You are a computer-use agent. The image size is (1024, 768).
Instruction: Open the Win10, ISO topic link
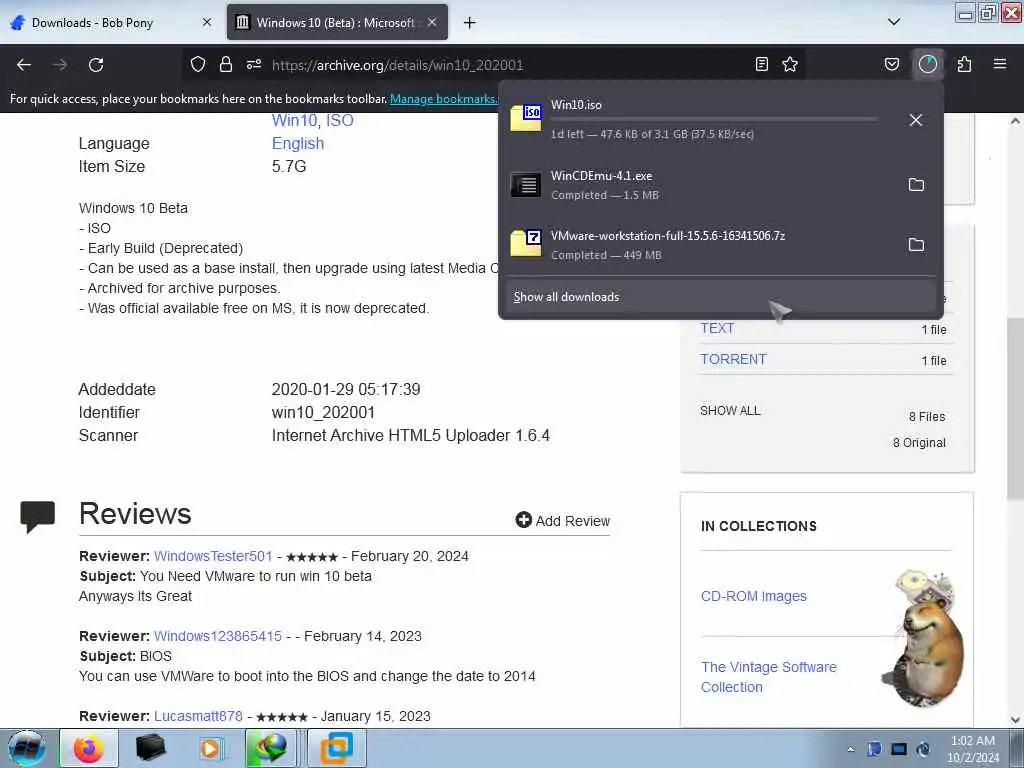(x=312, y=120)
